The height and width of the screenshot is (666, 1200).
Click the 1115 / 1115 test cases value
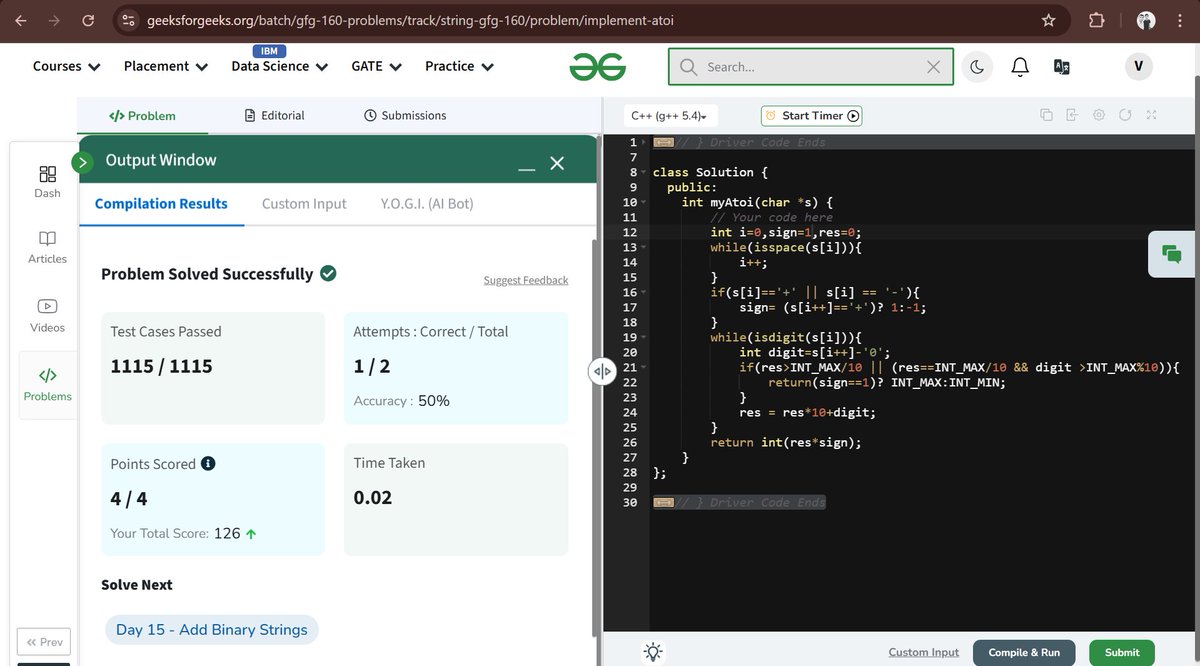pos(162,366)
